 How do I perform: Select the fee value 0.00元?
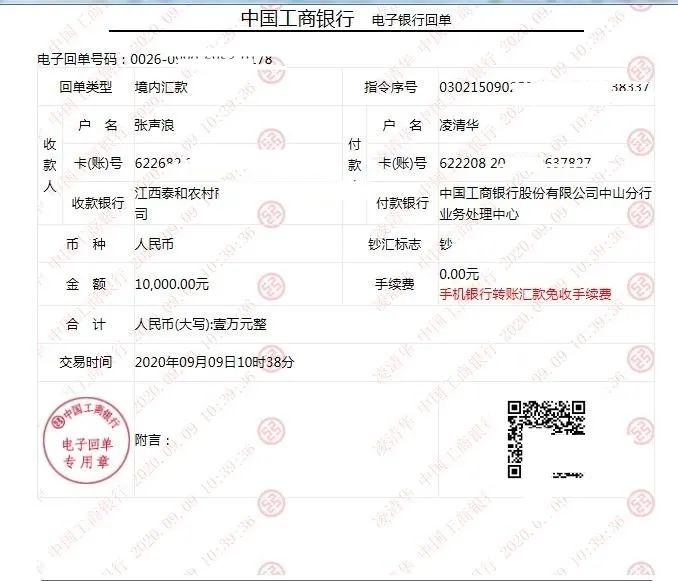(459, 274)
